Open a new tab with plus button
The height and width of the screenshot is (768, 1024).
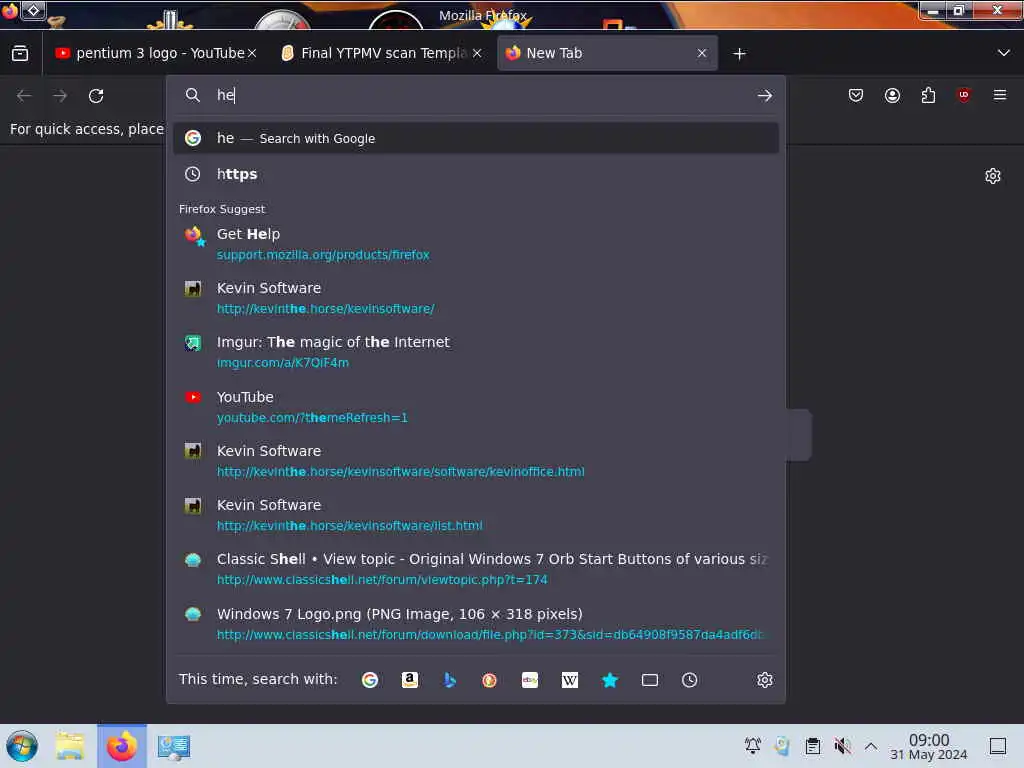pos(739,54)
